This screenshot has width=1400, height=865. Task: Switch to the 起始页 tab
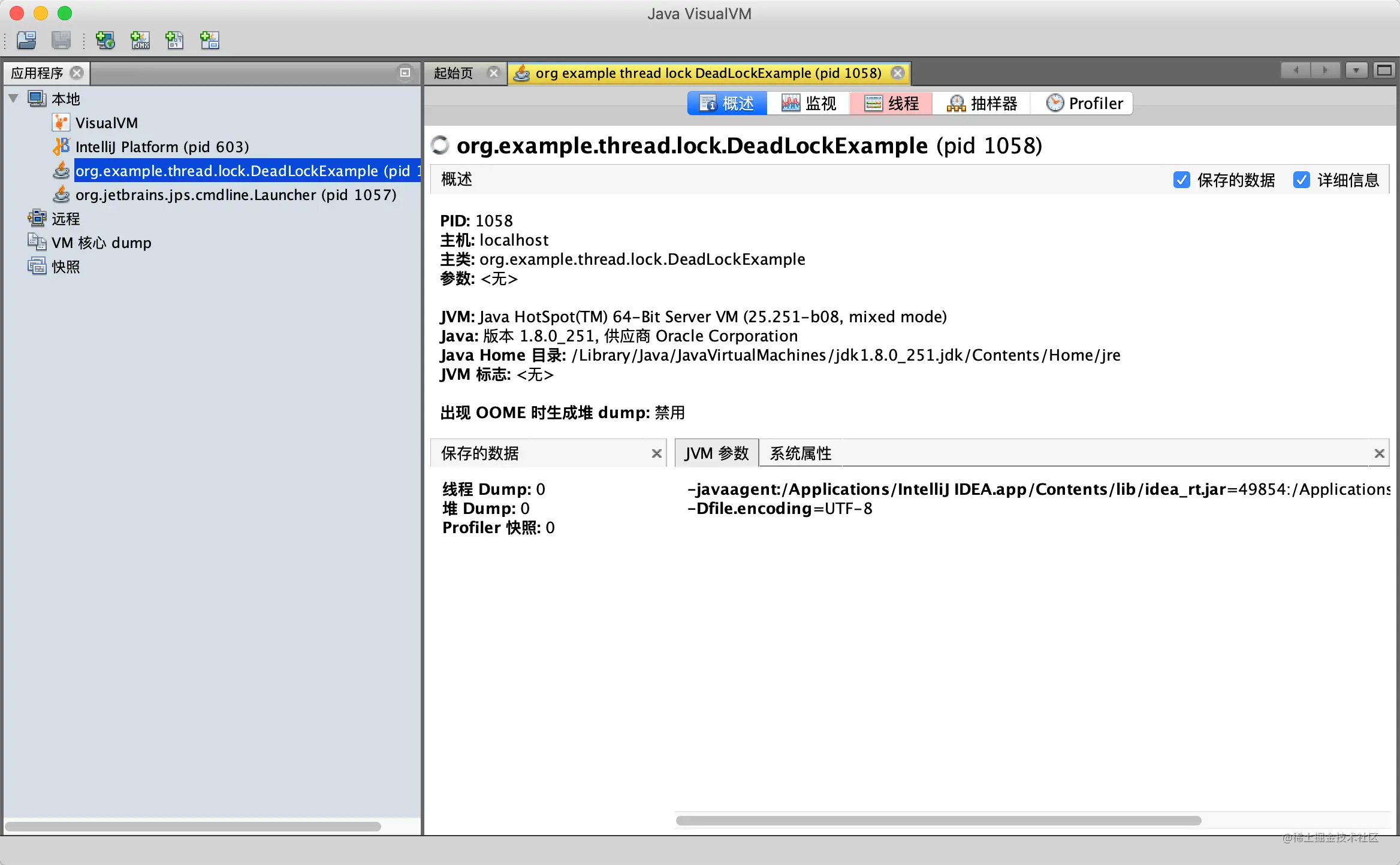[454, 73]
